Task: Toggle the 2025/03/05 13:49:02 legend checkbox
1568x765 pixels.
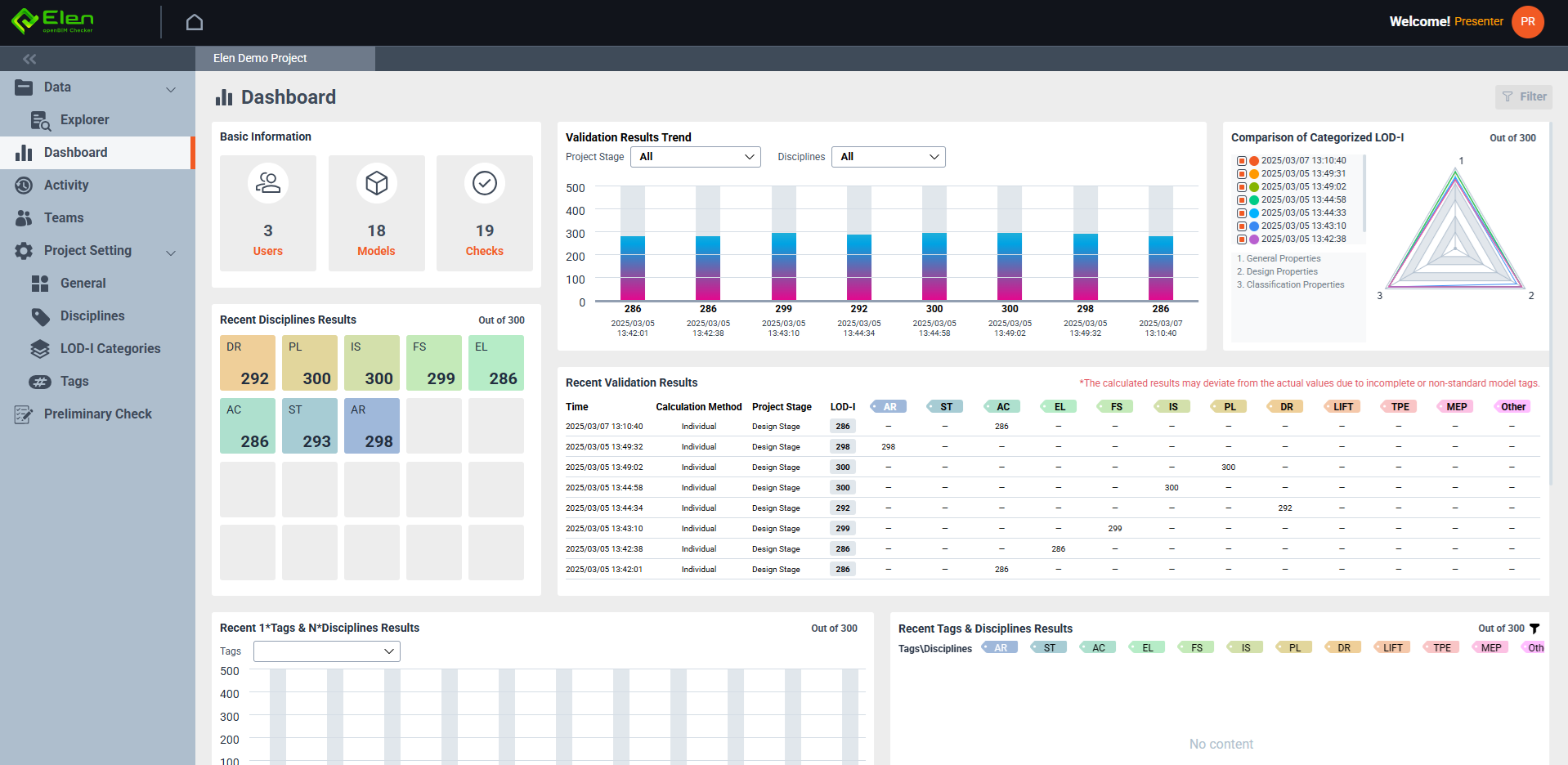Action: pos(1242,187)
